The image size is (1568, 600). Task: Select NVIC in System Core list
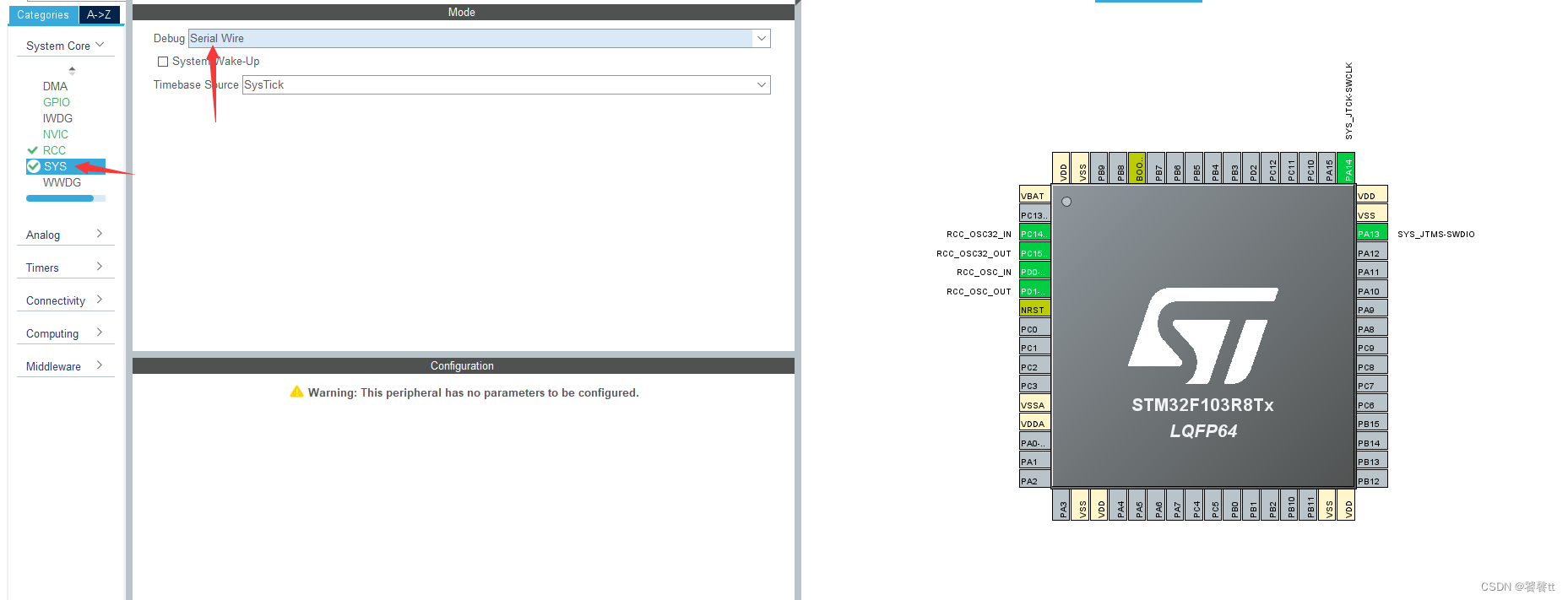56,134
